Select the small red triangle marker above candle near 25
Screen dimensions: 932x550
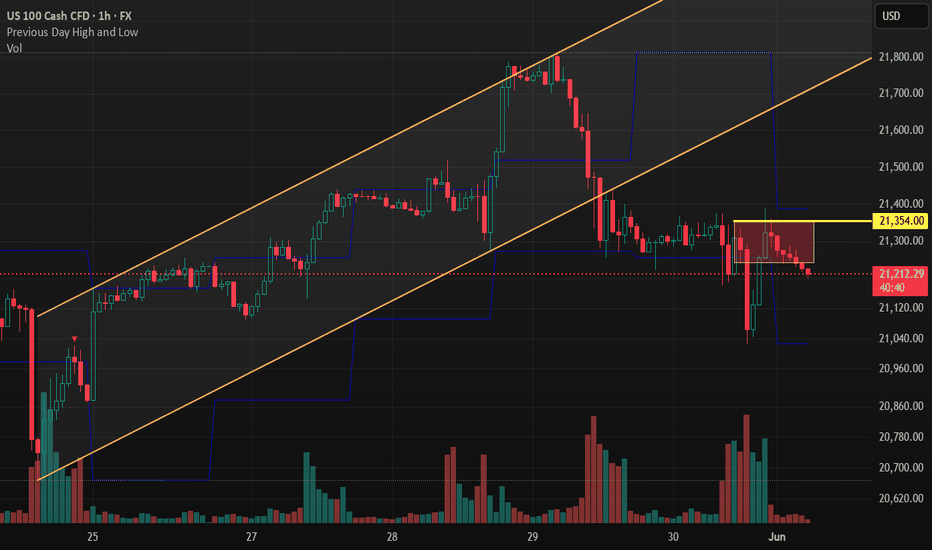pos(74,339)
